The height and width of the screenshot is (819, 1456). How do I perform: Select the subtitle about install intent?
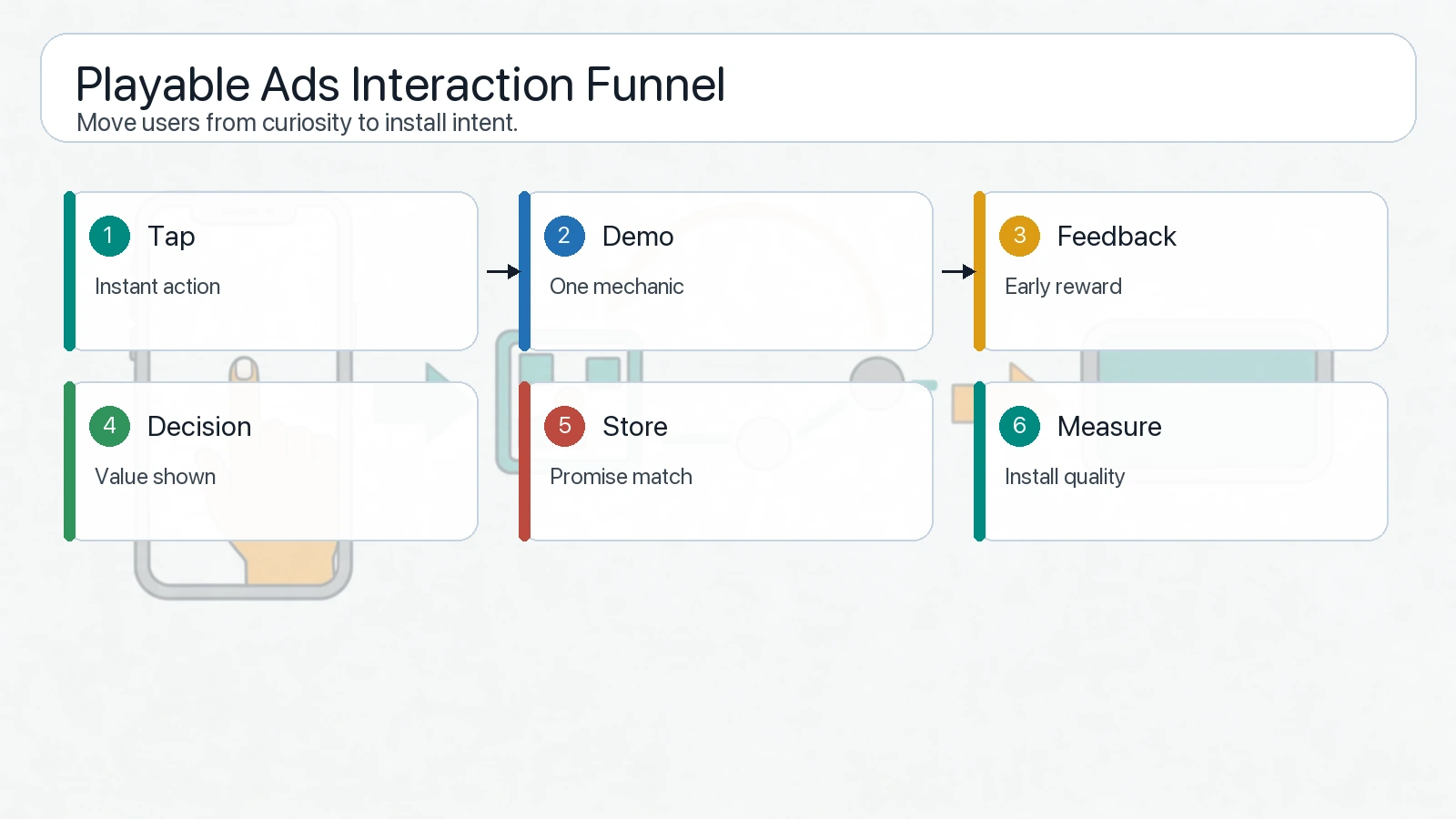click(297, 123)
